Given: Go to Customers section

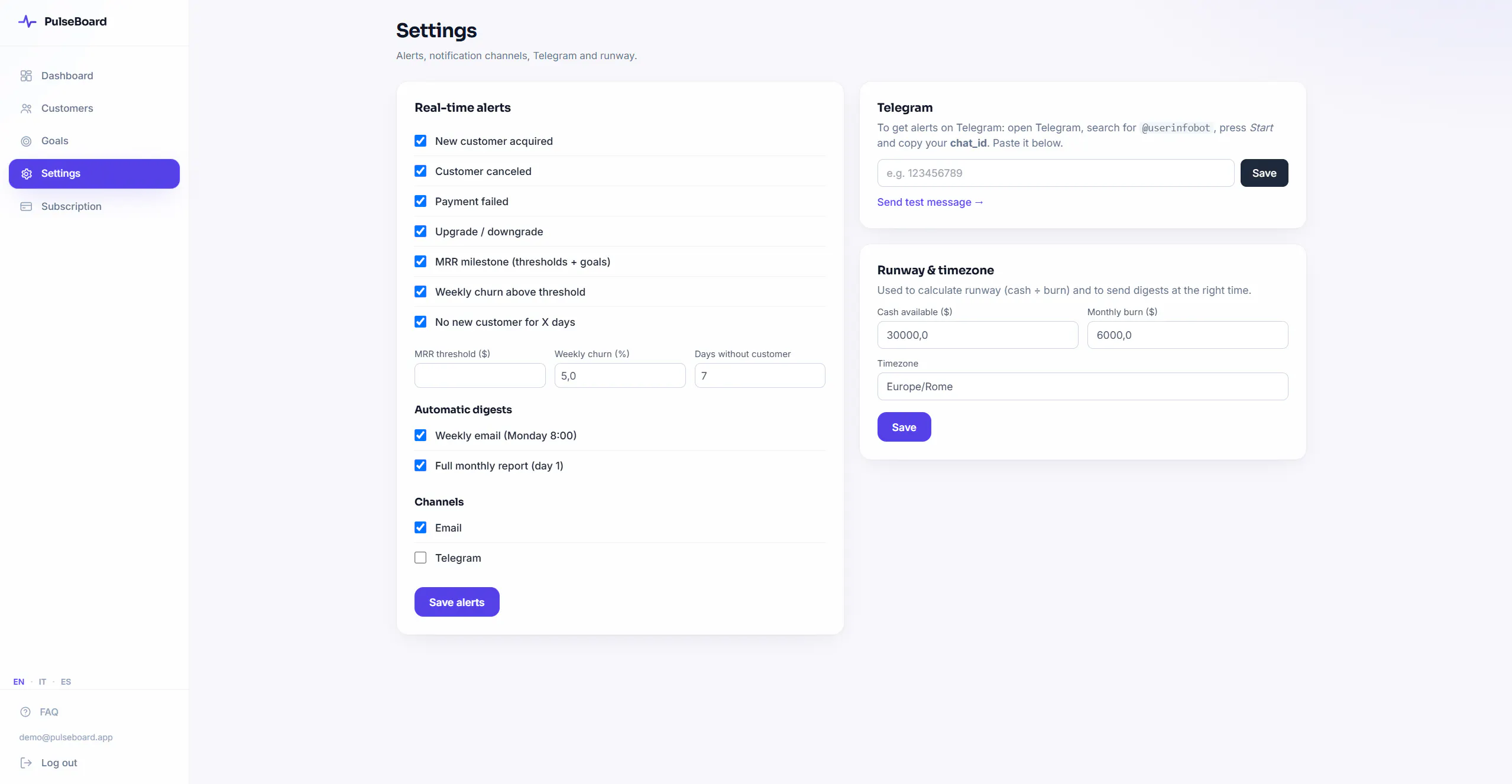Looking at the screenshot, I should 94,108.
